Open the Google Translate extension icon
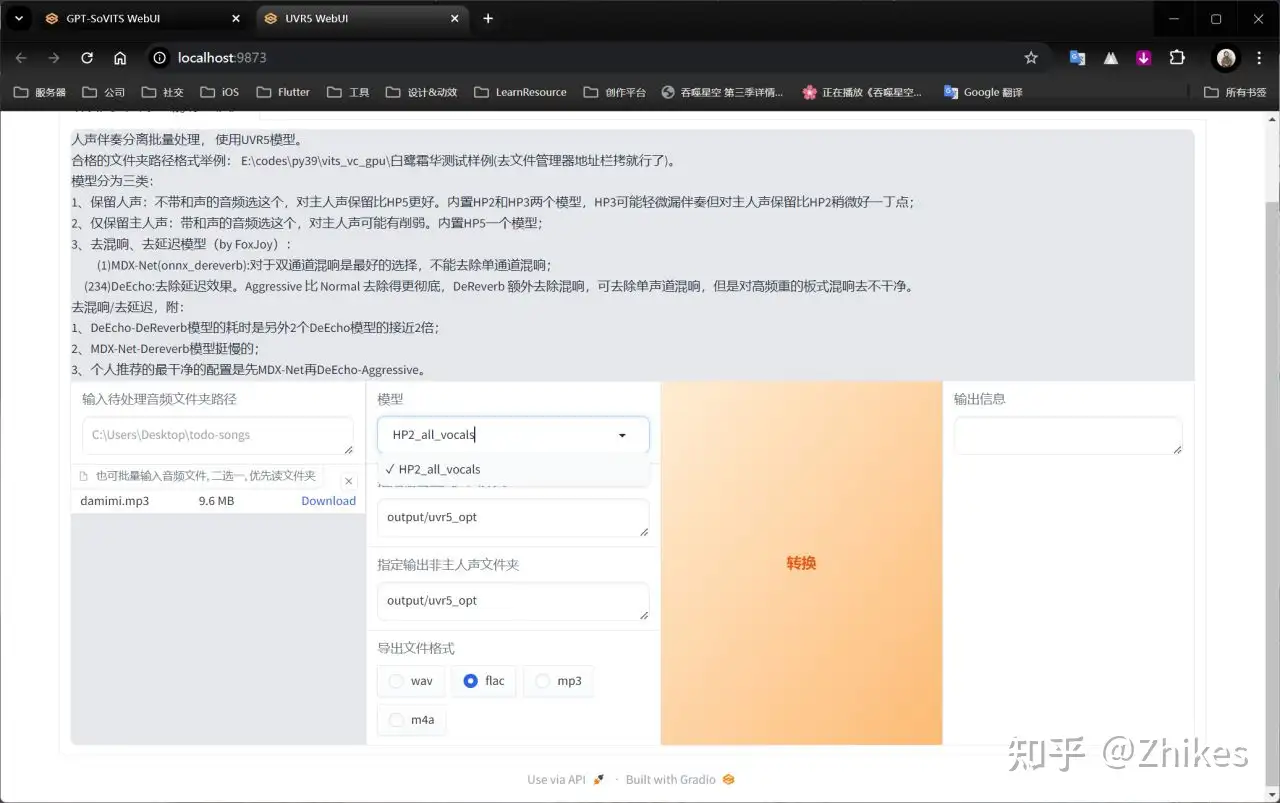This screenshot has width=1280, height=803. pos(1077,58)
